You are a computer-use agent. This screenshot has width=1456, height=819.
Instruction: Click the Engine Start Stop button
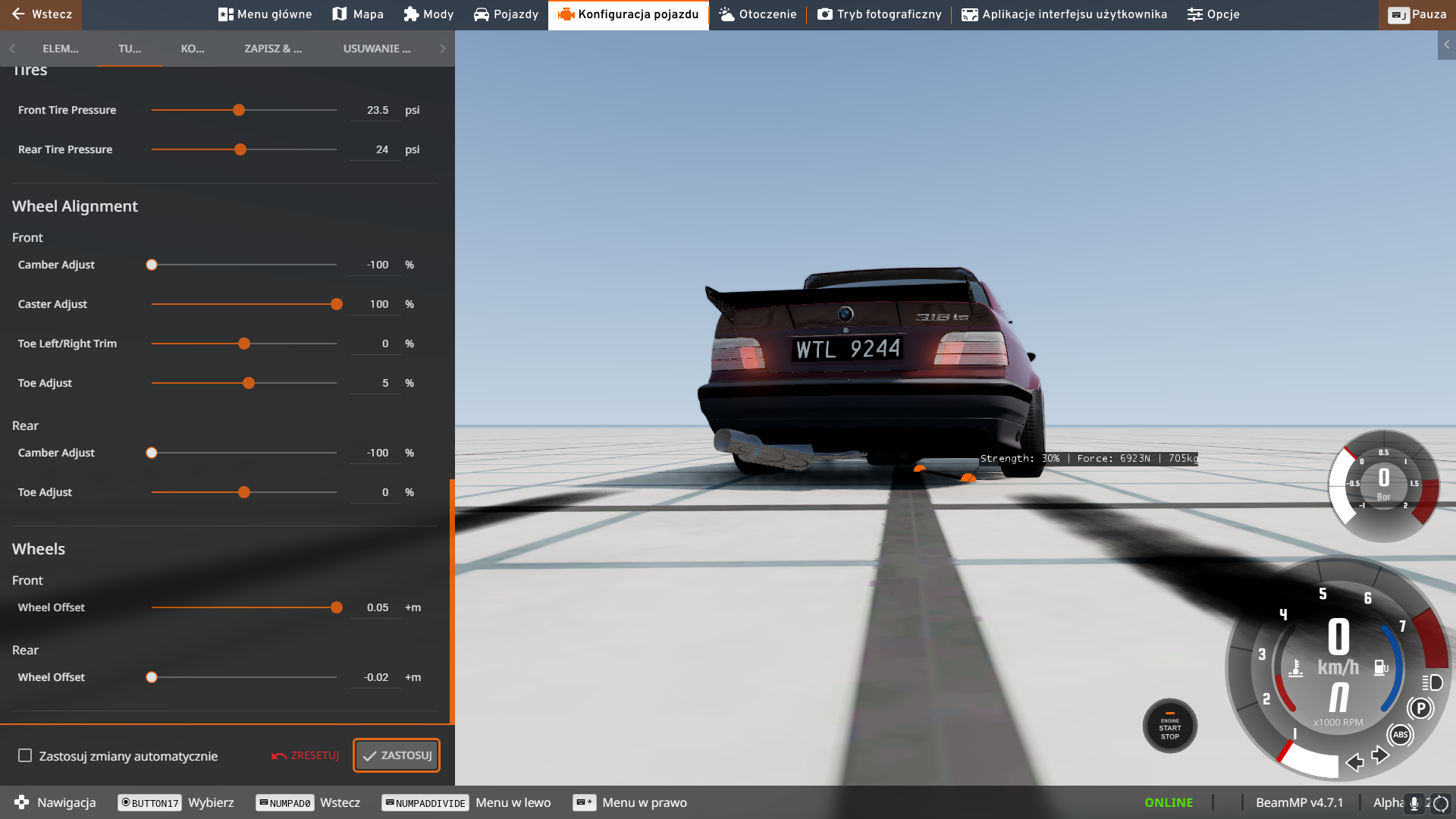pos(1170,726)
